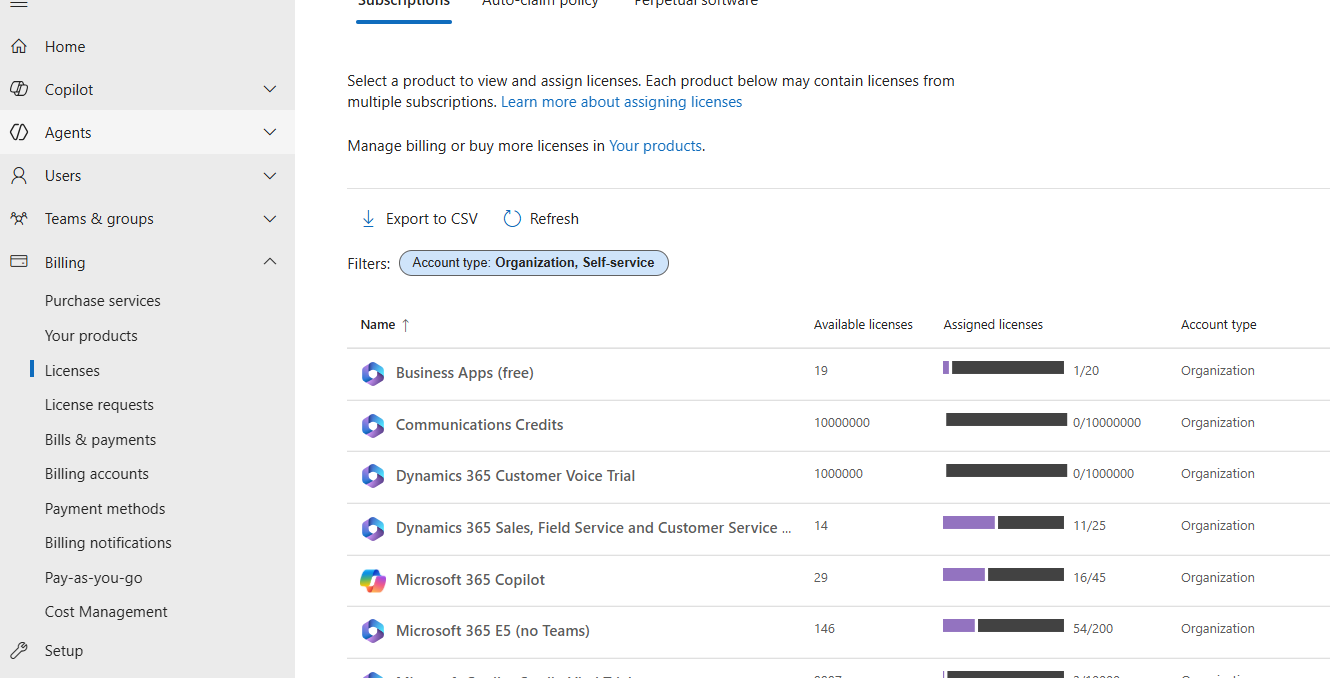
Task: Click the Available licenses column header
Action: pyautogui.click(x=863, y=325)
